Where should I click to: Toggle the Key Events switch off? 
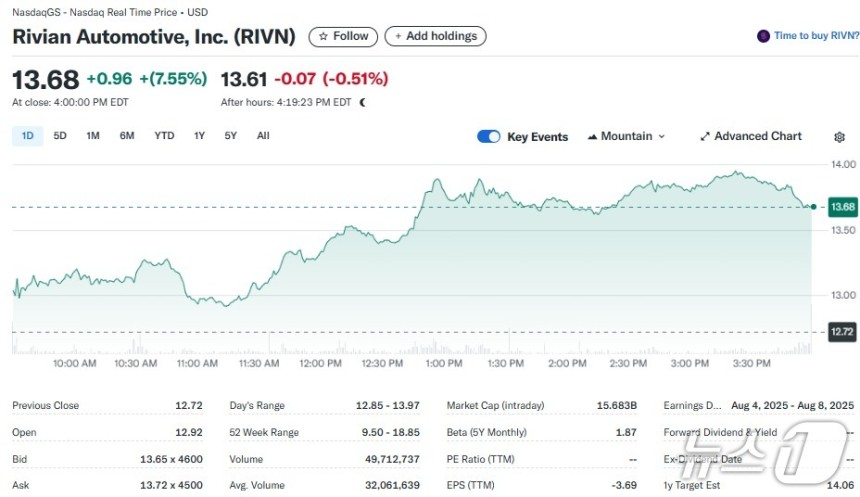489,137
